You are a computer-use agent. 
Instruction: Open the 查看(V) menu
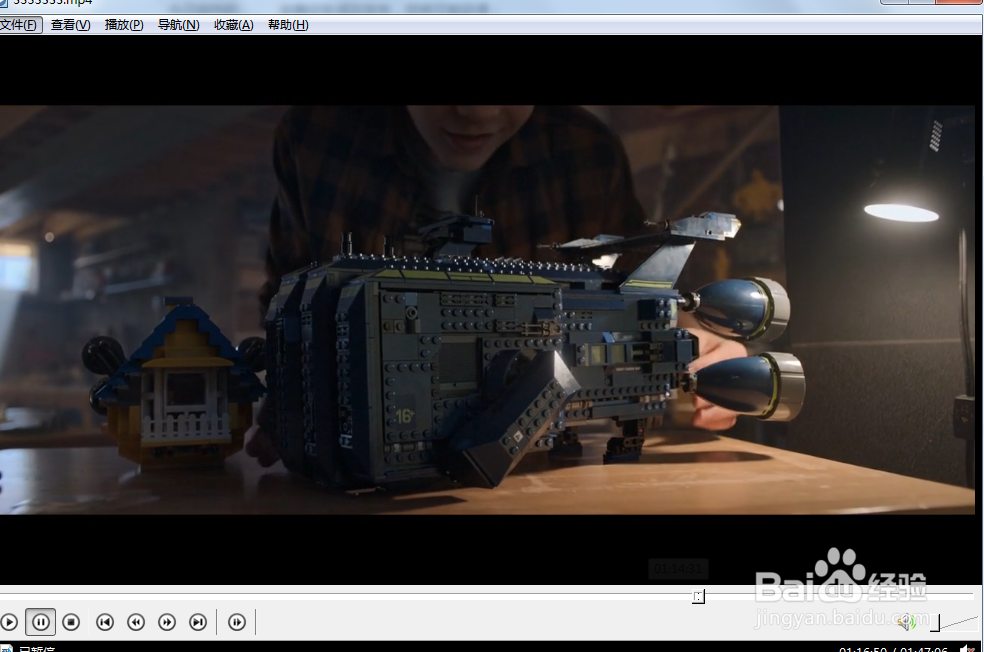(70, 25)
